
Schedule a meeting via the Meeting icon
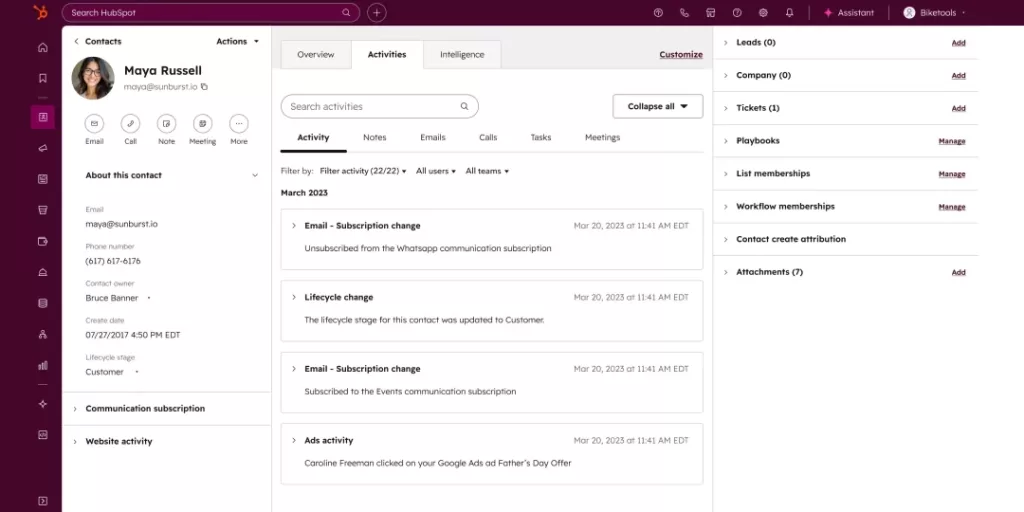pos(202,124)
